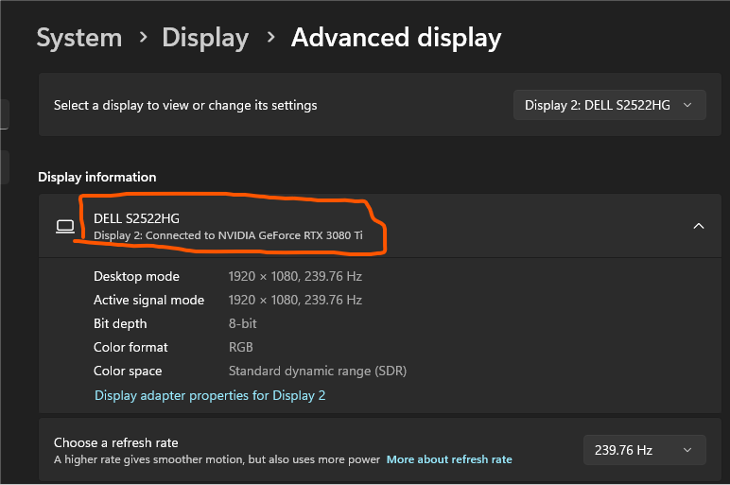Collapse the DELL S2522HG information section

(x=698, y=226)
